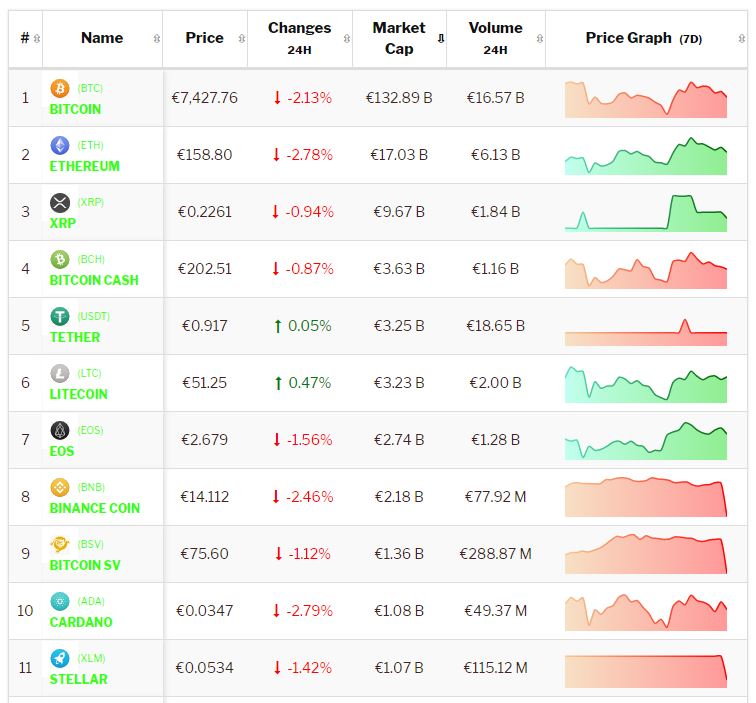Sort by Changes 24H column header

[299, 38]
